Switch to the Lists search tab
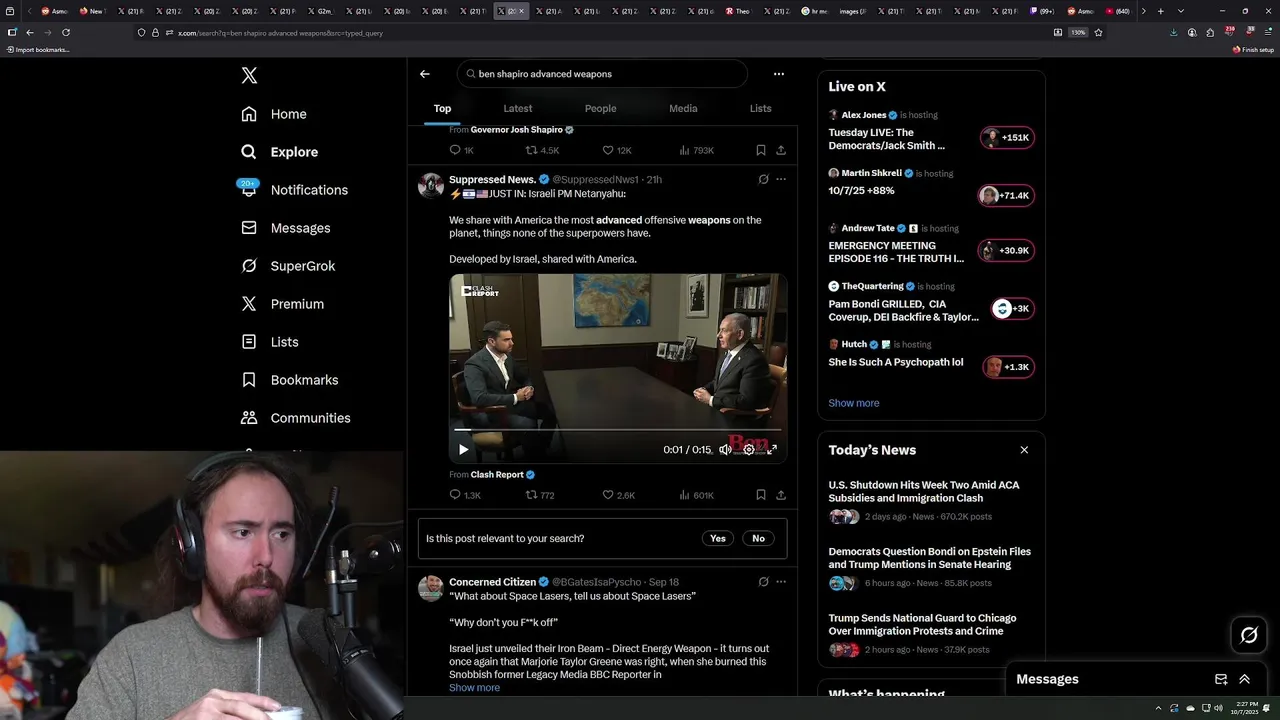The width and height of the screenshot is (1280, 720). [761, 108]
